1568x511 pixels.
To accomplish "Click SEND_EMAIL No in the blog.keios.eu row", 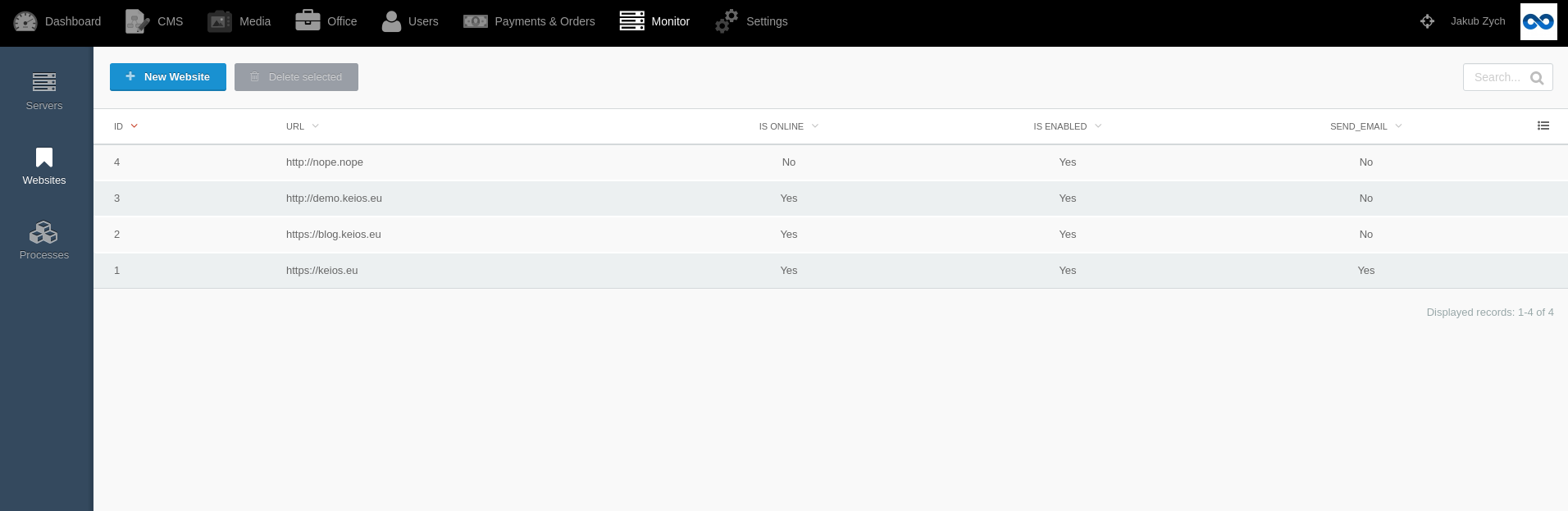I will click(x=1366, y=235).
